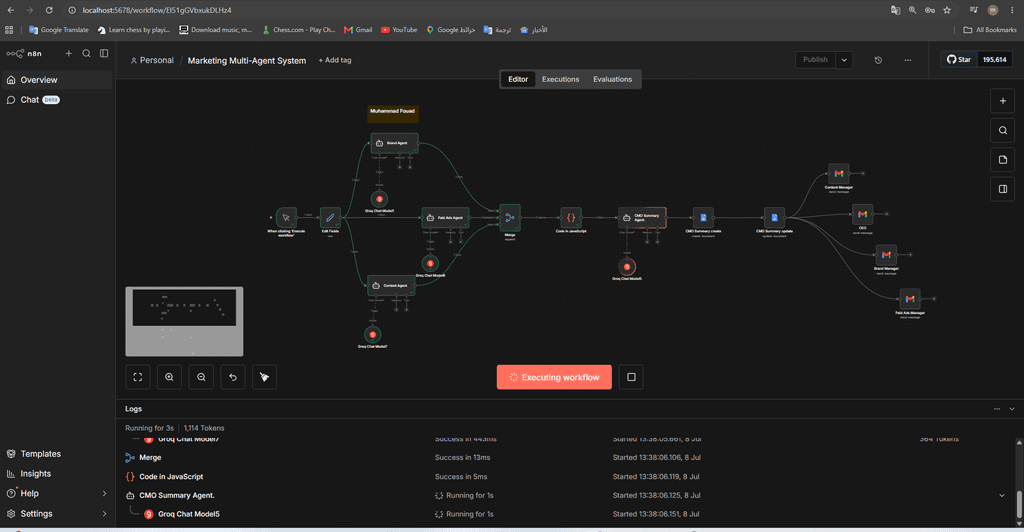Open Templates in sidebar
Viewport: 1024px width, 532px height.
pos(57,454)
